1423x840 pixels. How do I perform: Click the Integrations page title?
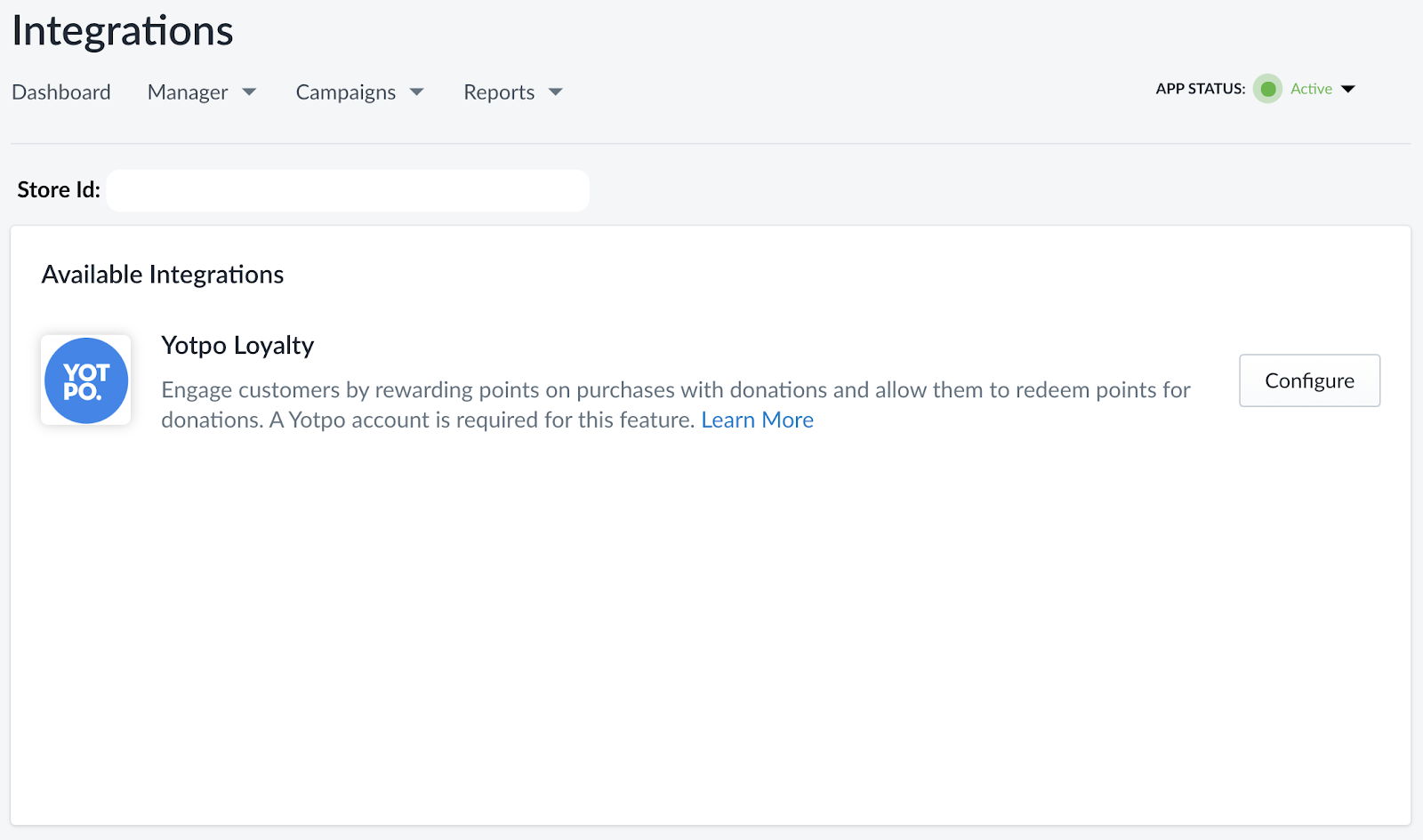(123, 31)
